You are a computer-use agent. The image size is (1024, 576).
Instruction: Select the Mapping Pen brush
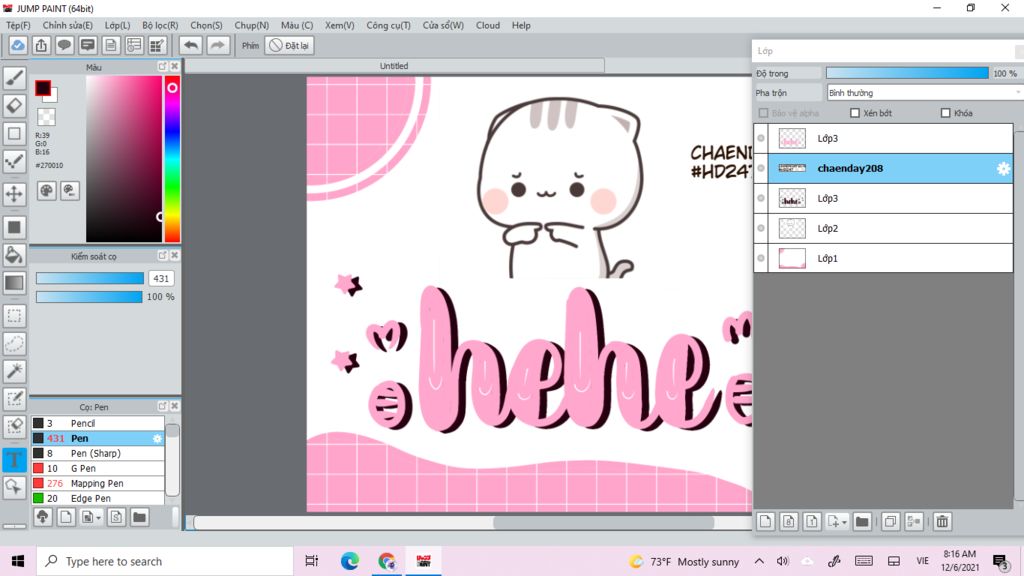tap(98, 483)
